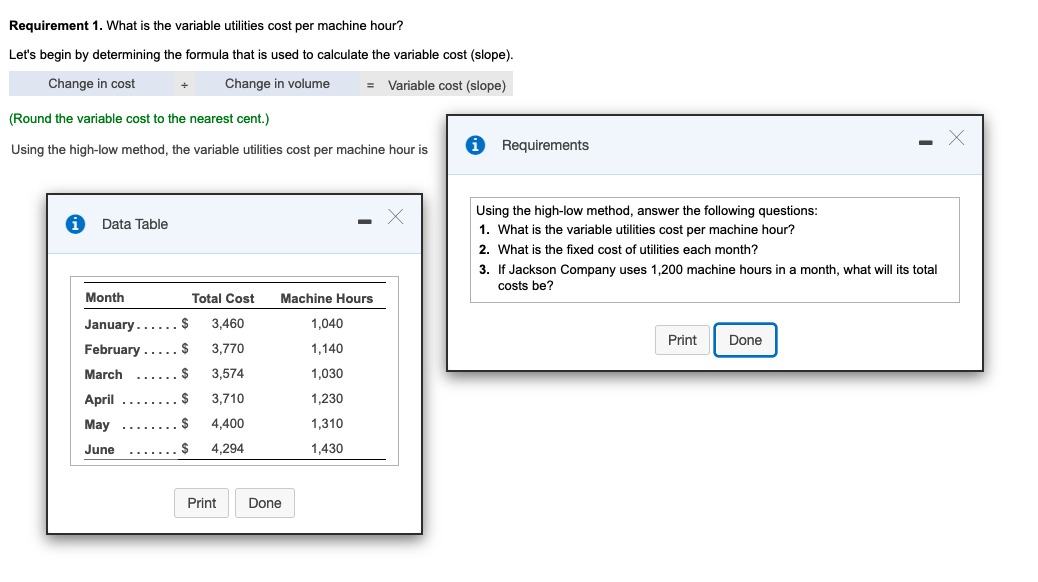This screenshot has height=582, width=1038.
Task: Close the Requirements dialog
Action: point(956,139)
